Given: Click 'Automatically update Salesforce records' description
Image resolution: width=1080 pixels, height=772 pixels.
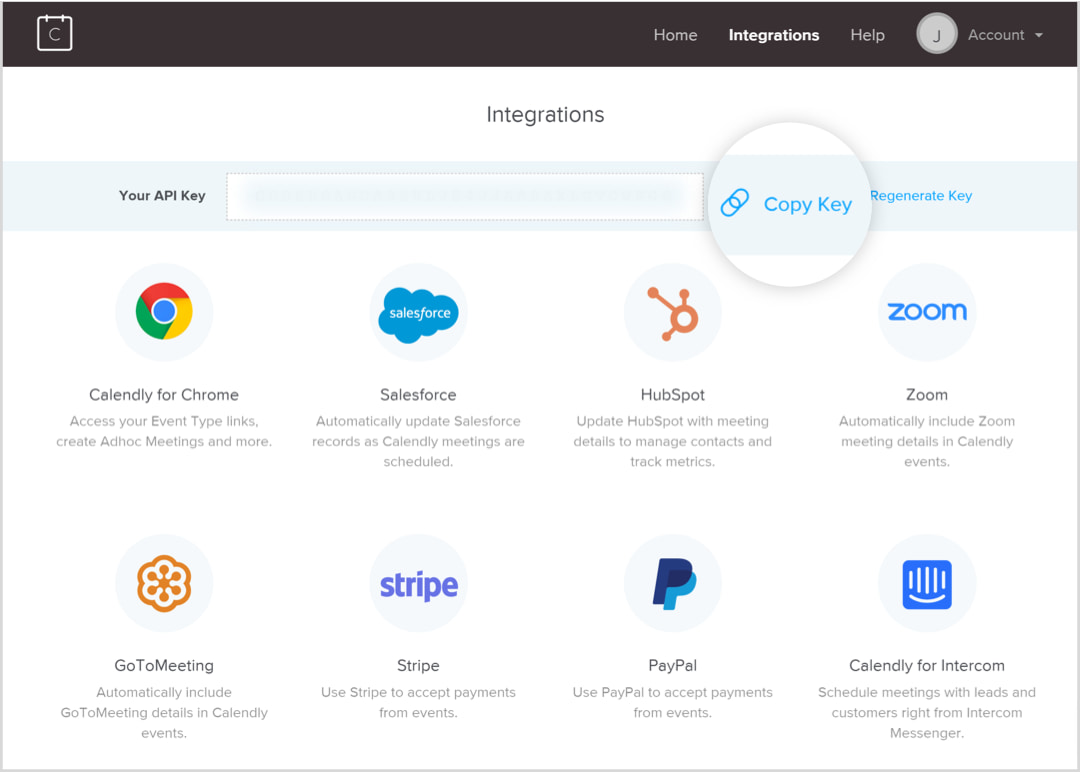Looking at the screenshot, I should (x=418, y=441).
